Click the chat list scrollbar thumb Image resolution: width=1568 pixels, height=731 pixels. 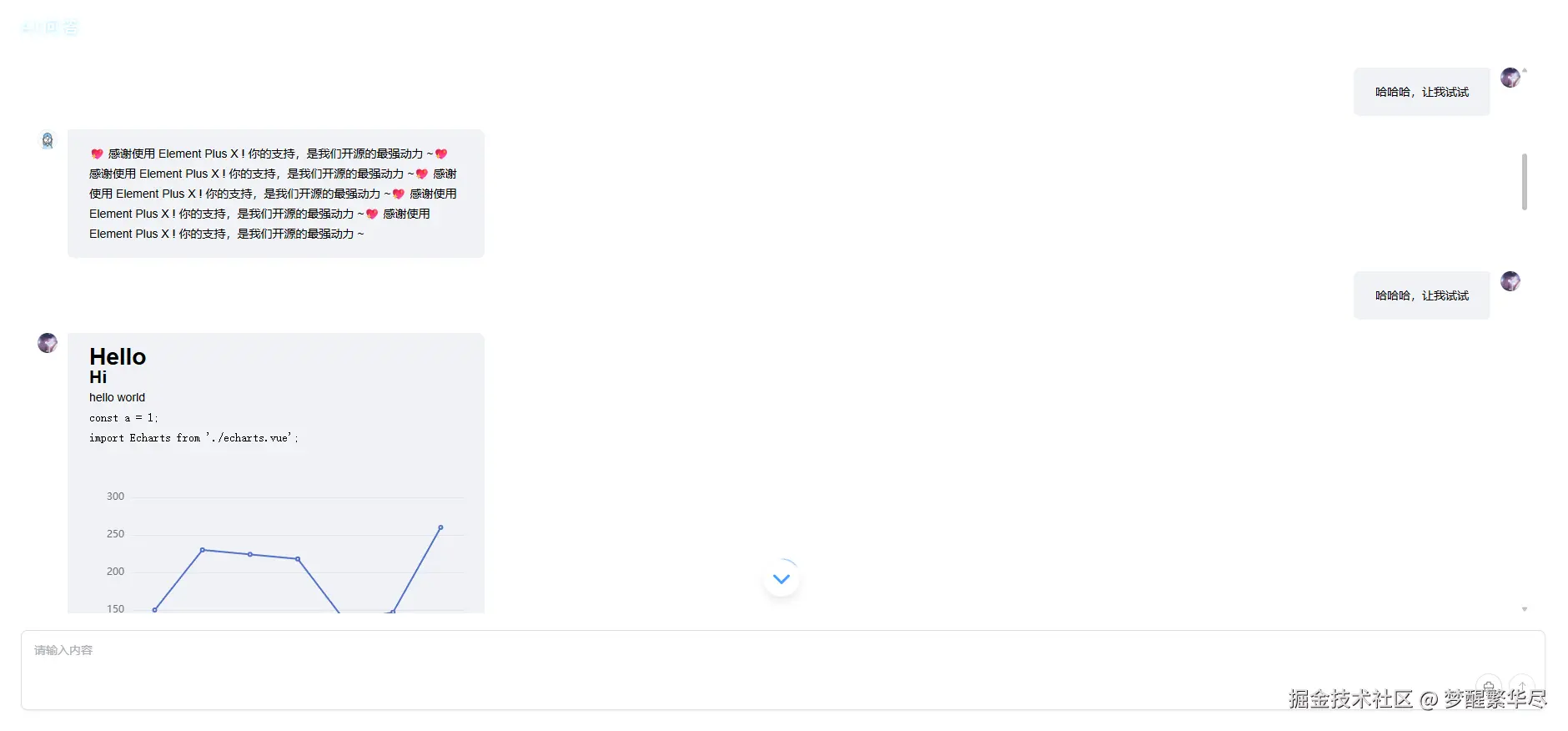coord(1525,182)
